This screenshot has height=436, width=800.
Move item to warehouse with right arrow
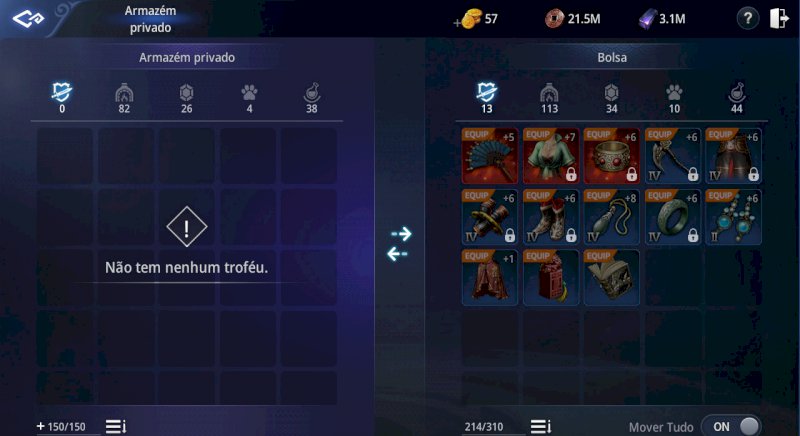click(402, 234)
